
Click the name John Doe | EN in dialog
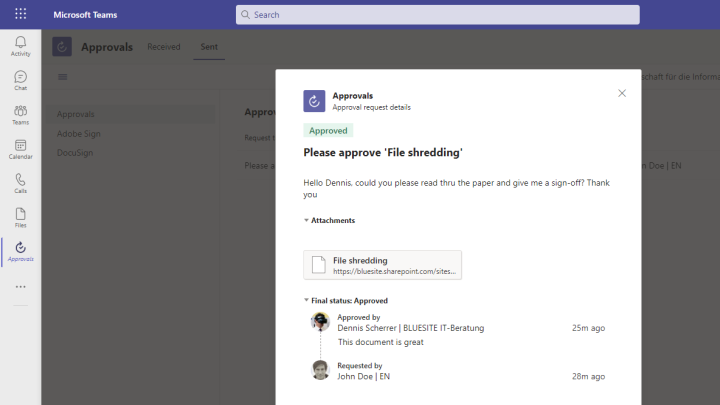(364, 377)
